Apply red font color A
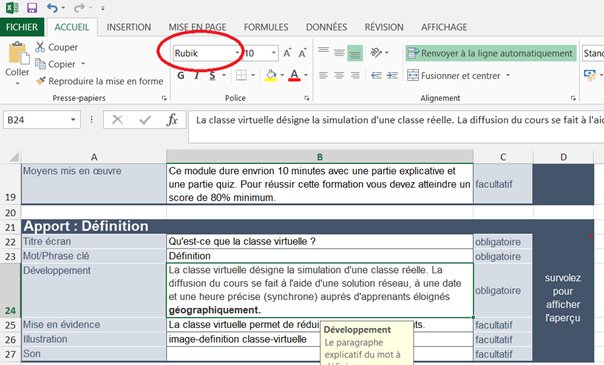This screenshot has width=604, height=365. [295, 75]
